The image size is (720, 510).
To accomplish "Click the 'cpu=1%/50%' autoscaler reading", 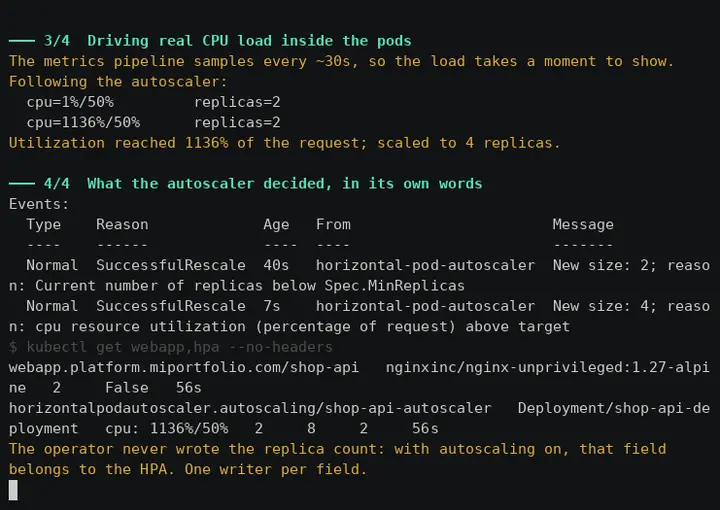I will coord(70,102).
